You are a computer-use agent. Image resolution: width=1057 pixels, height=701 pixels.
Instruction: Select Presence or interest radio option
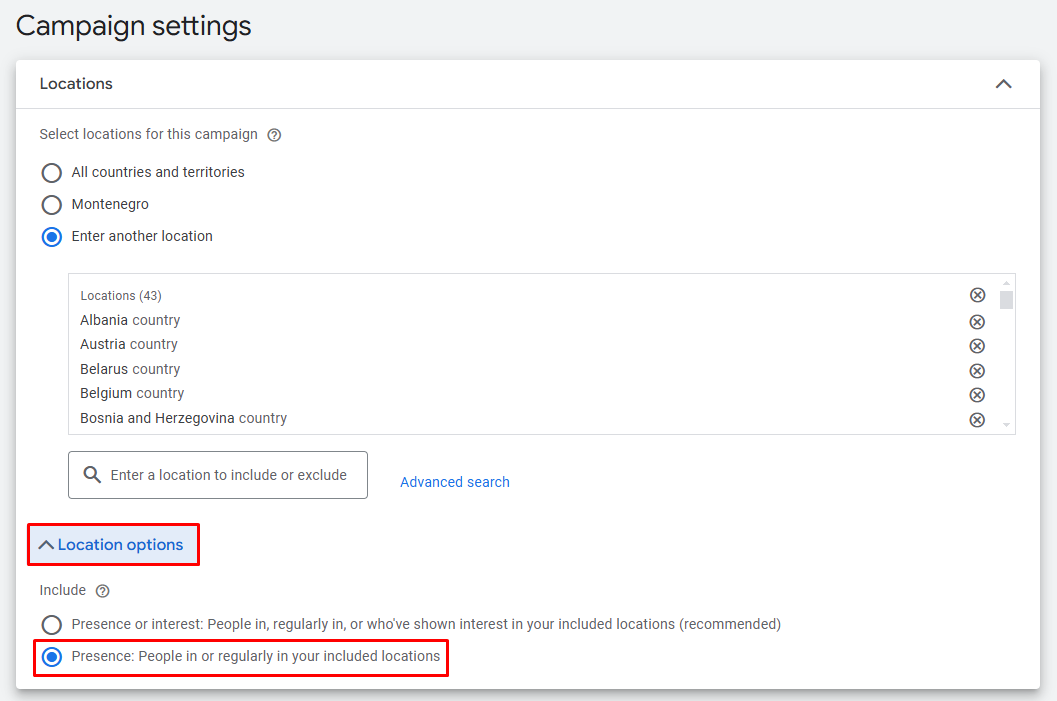[52, 625]
